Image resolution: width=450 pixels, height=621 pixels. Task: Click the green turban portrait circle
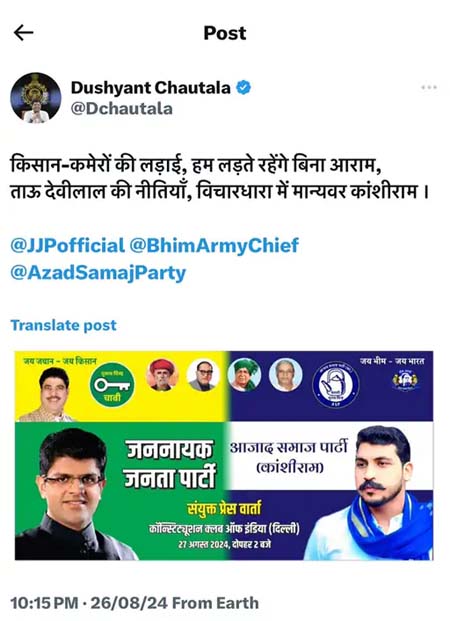tap(244, 375)
